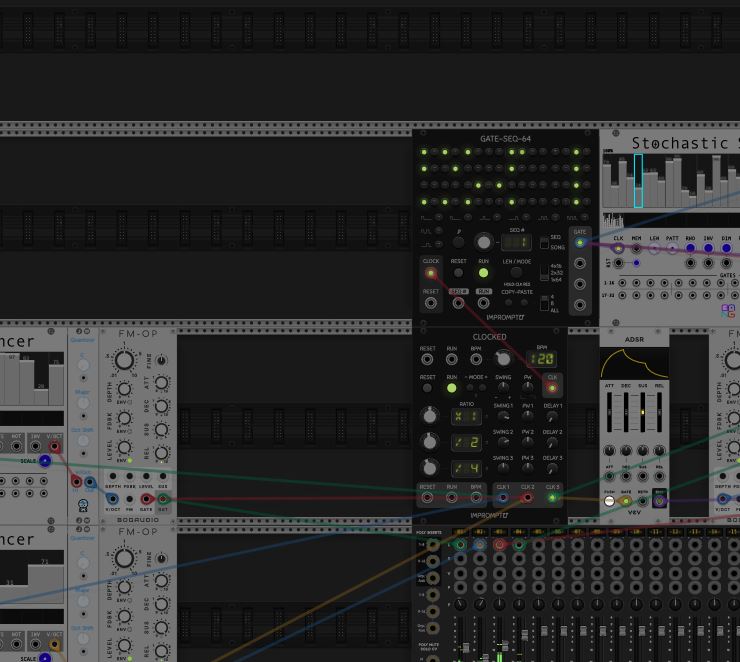The width and height of the screenshot is (740, 662).
Task: Click the RESET input jack on Gate-Seq-64
Action: (x=430, y=303)
